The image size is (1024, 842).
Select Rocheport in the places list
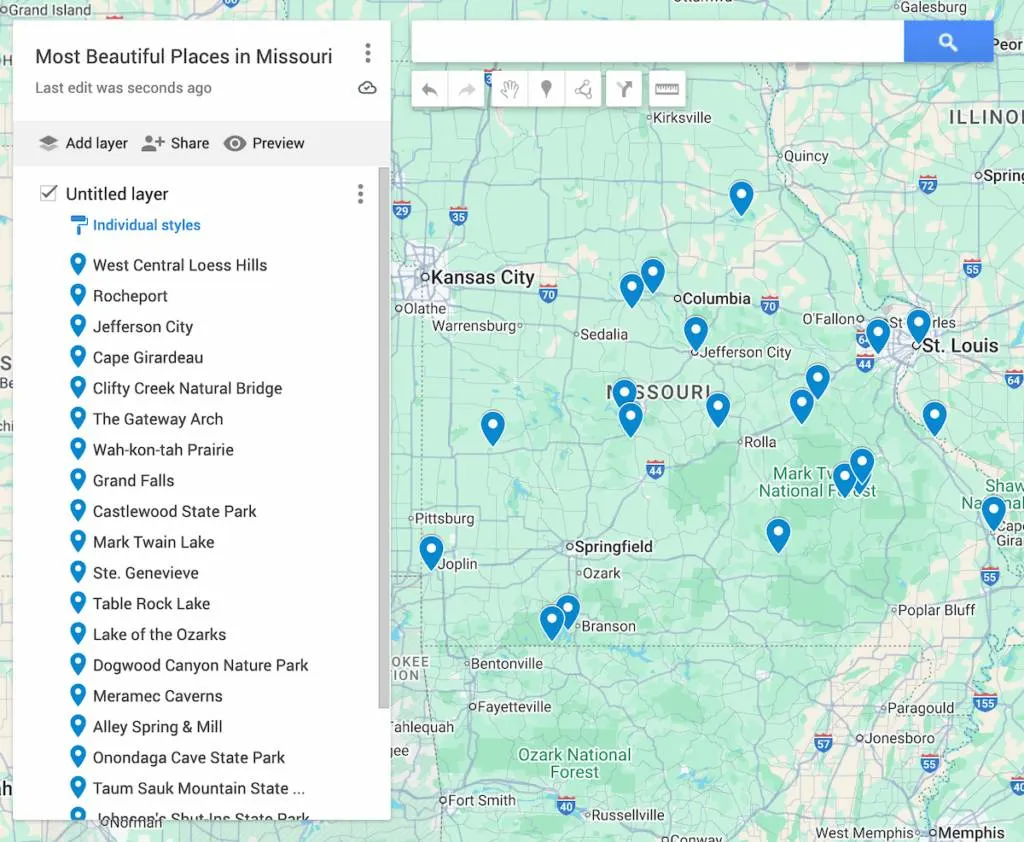[130, 296]
